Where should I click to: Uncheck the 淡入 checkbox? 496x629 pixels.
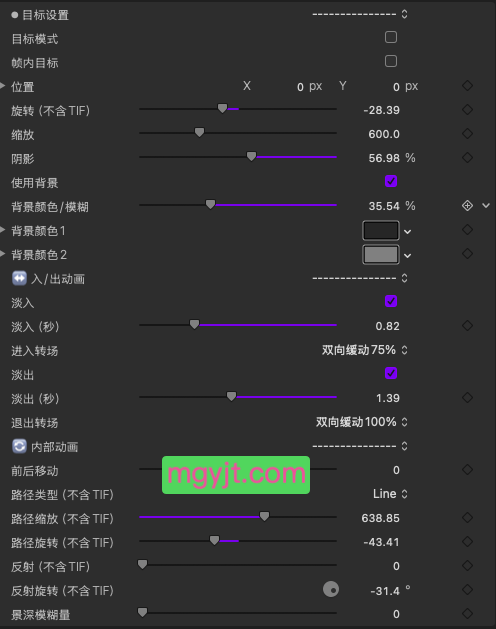pyautogui.click(x=391, y=301)
